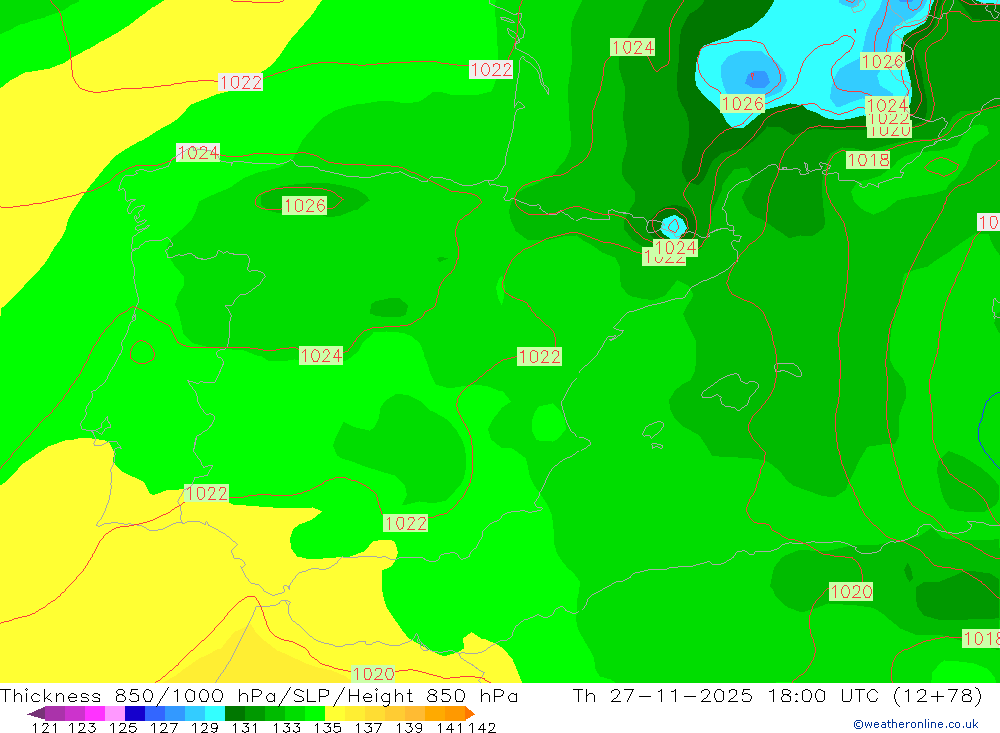Screen dimensions: 1000x733
Task: Click the 1026 label inside Spain's closed contour
Action: coord(304,205)
